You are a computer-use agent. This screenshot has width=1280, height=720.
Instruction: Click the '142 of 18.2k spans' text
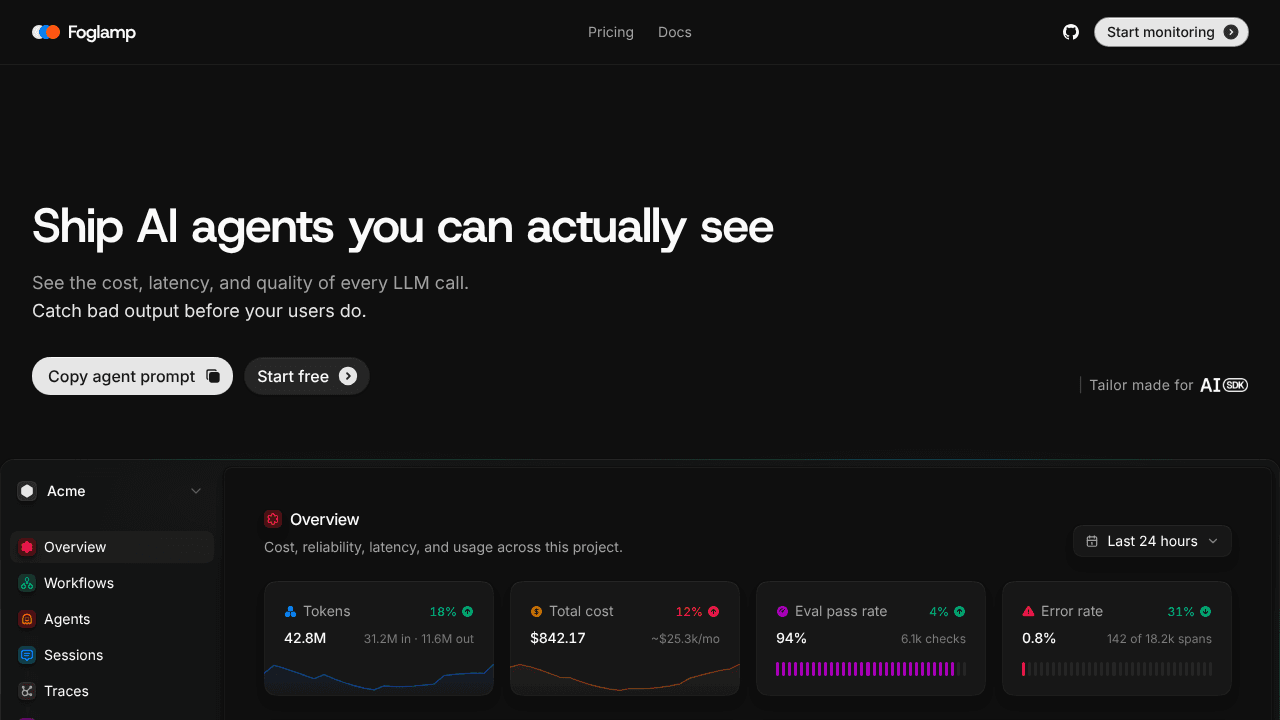click(x=1159, y=639)
